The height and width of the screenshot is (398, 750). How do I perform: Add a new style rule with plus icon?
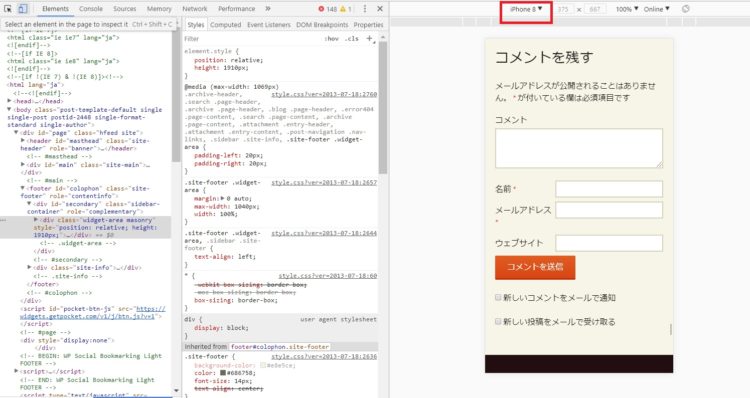pyautogui.click(x=369, y=39)
